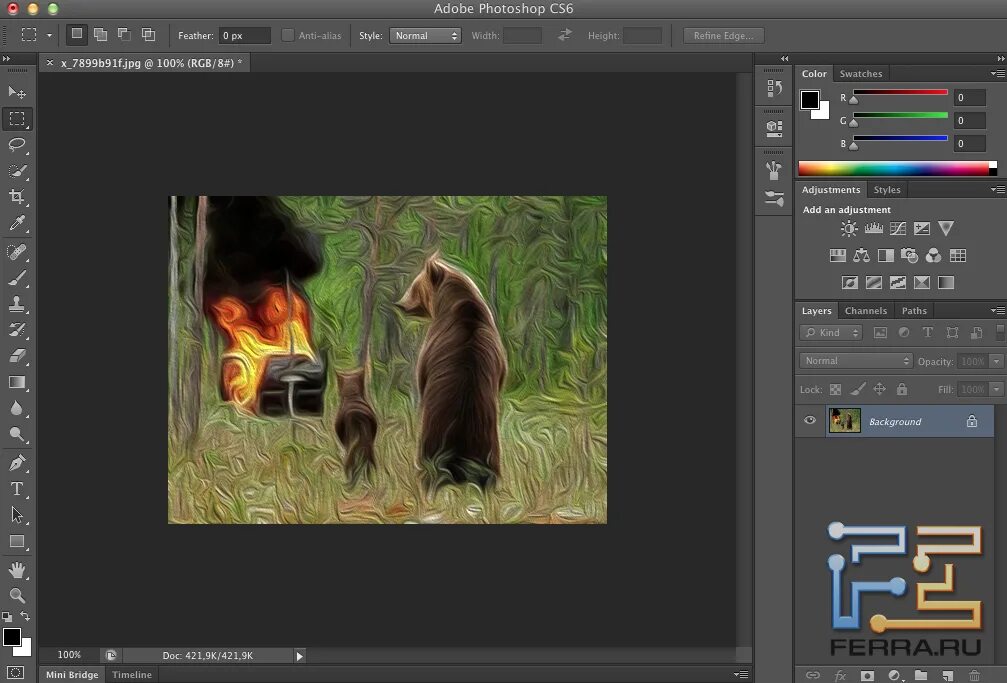Hide the Background layer with eye icon
The height and width of the screenshot is (683, 1007).
pyautogui.click(x=810, y=421)
